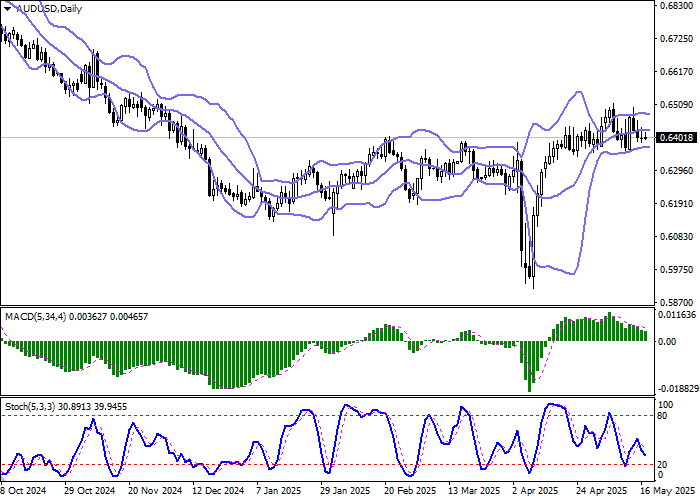Click the 0.61910 price axis label

pyautogui.click(x=676, y=203)
